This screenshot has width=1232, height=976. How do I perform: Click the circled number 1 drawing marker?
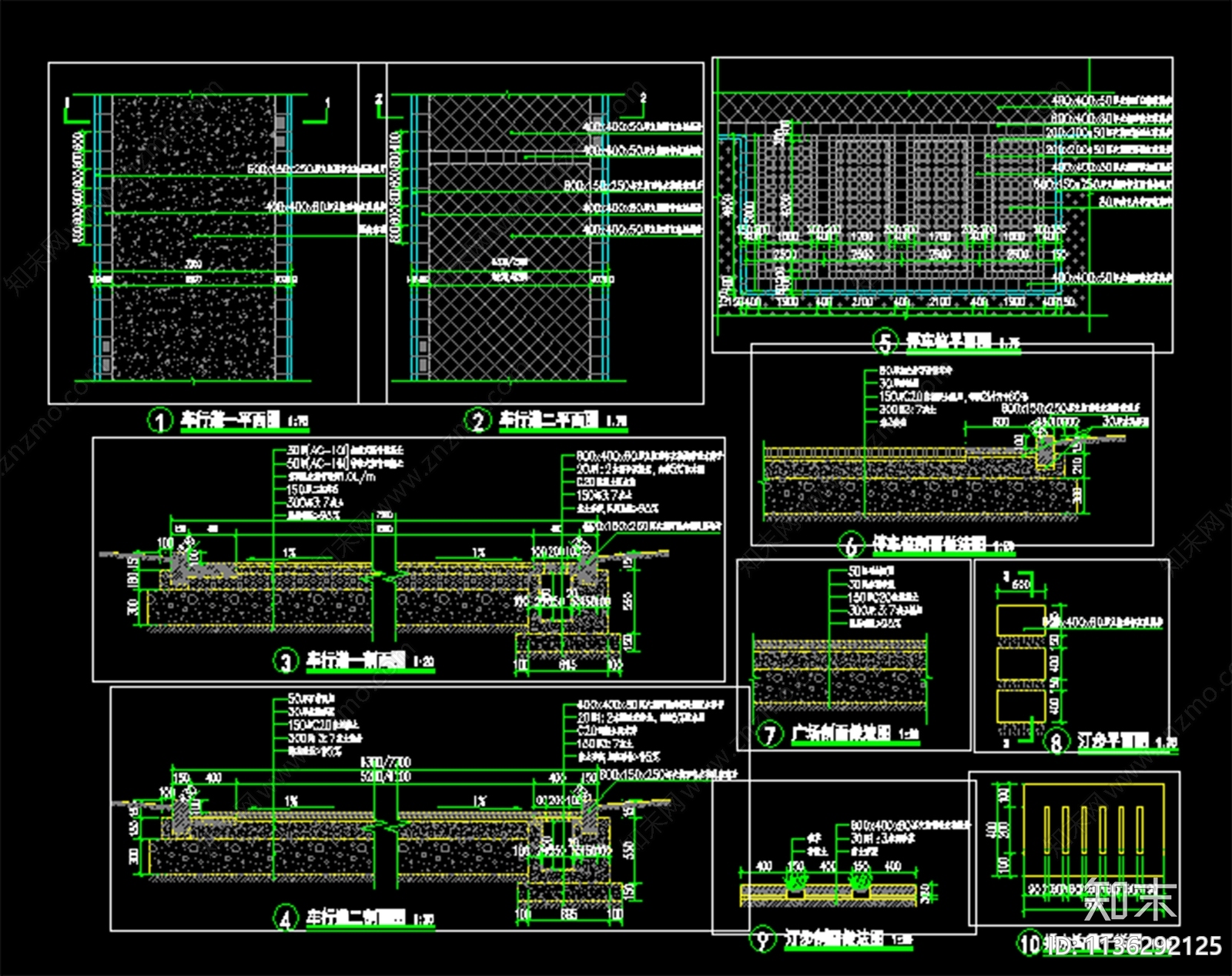[160, 421]
